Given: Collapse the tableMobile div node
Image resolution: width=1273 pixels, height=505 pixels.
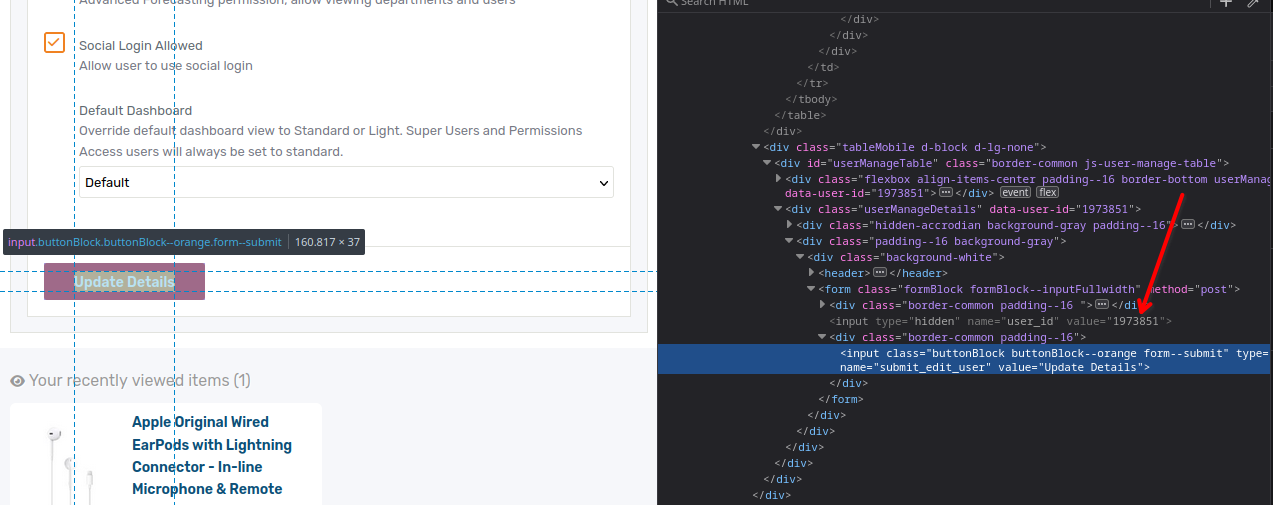Looking at the screenshot, I should pyautogui.click(x=756, y=148).
